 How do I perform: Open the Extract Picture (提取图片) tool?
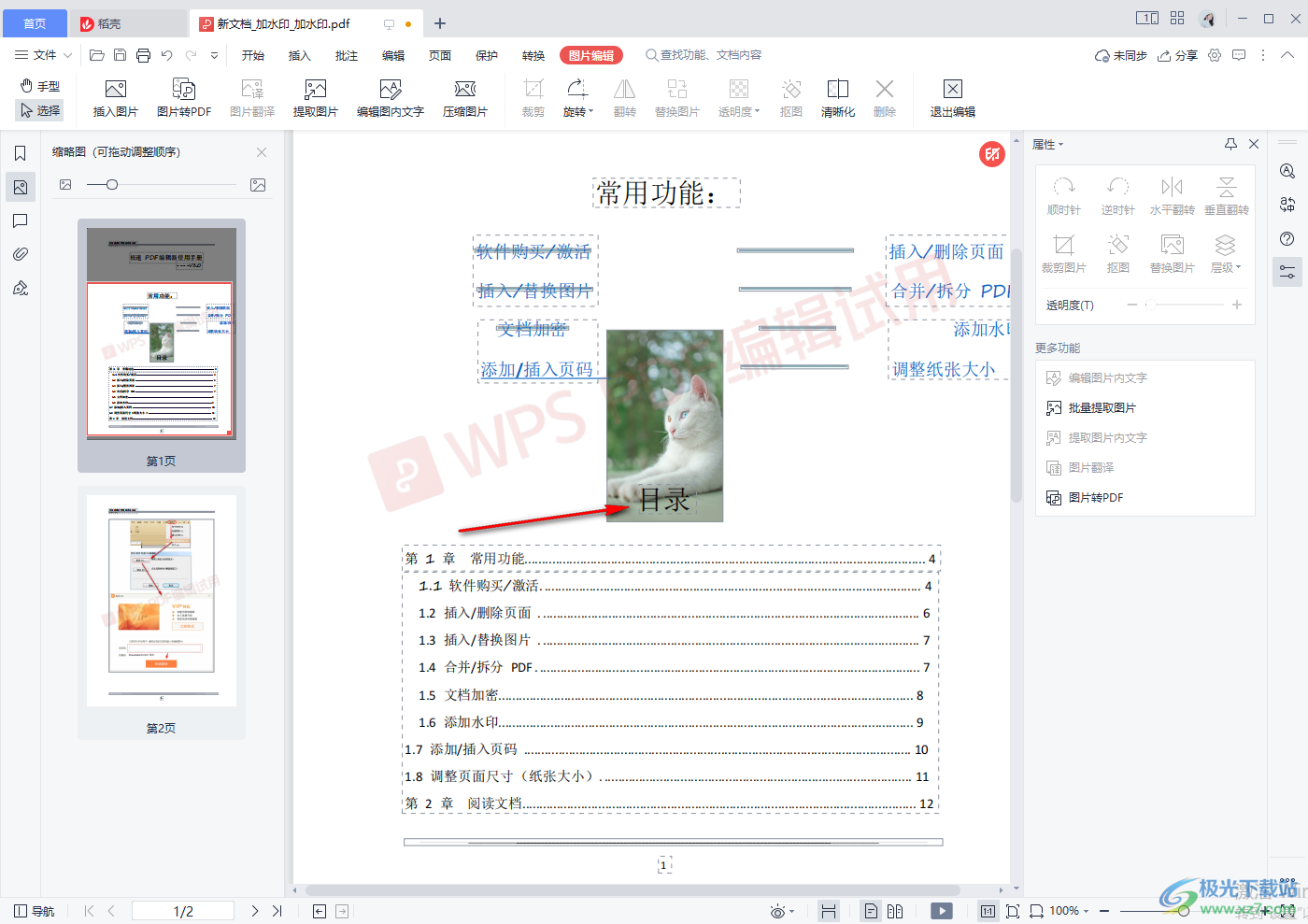[315, 98]
